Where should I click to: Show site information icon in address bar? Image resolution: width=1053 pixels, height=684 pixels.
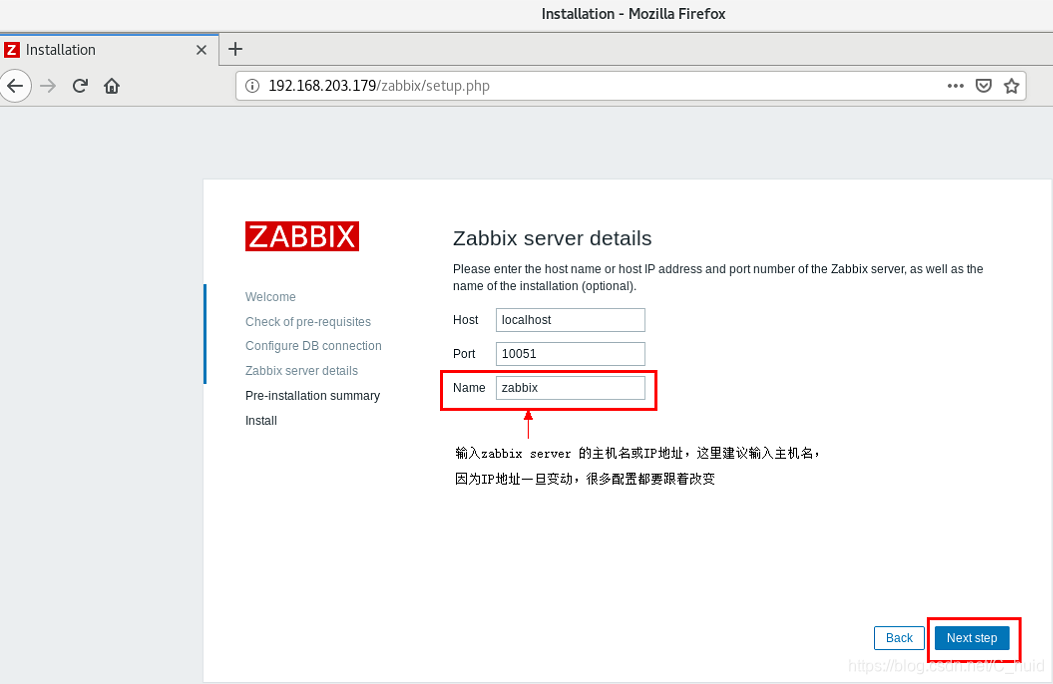252,86
